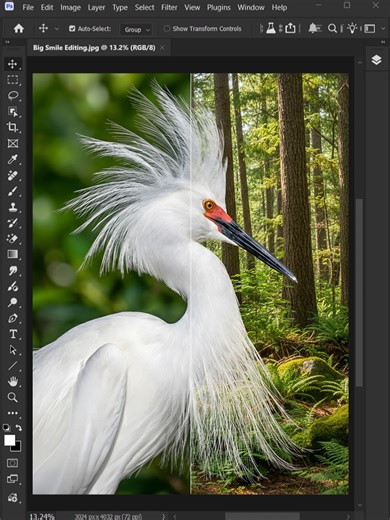This screenshot has width=390, height=520.
Task: Click the generative AI tool at toolbar bottom
Action: coord(13,498)
